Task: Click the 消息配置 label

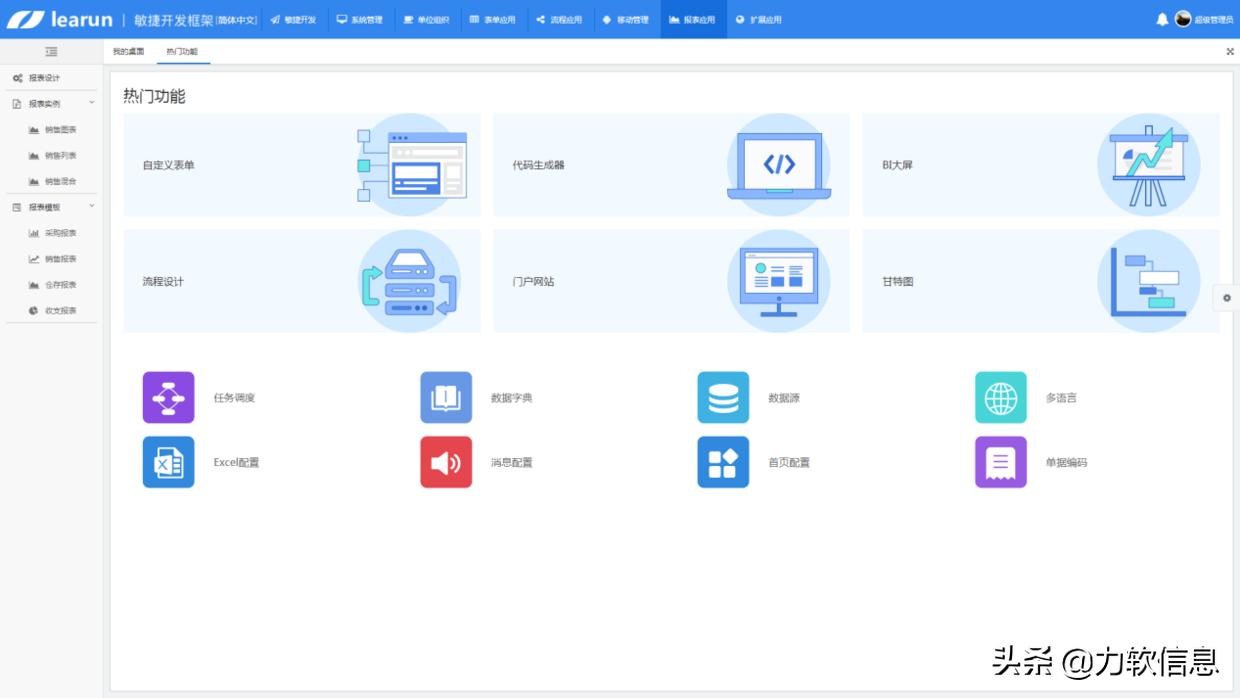Action: 512,462
